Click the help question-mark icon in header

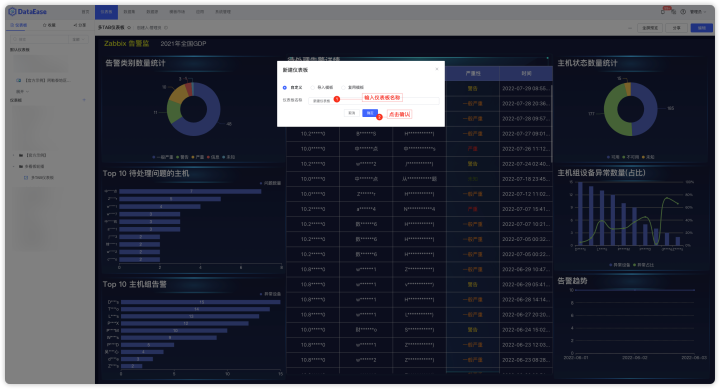[x=683, y=12]
